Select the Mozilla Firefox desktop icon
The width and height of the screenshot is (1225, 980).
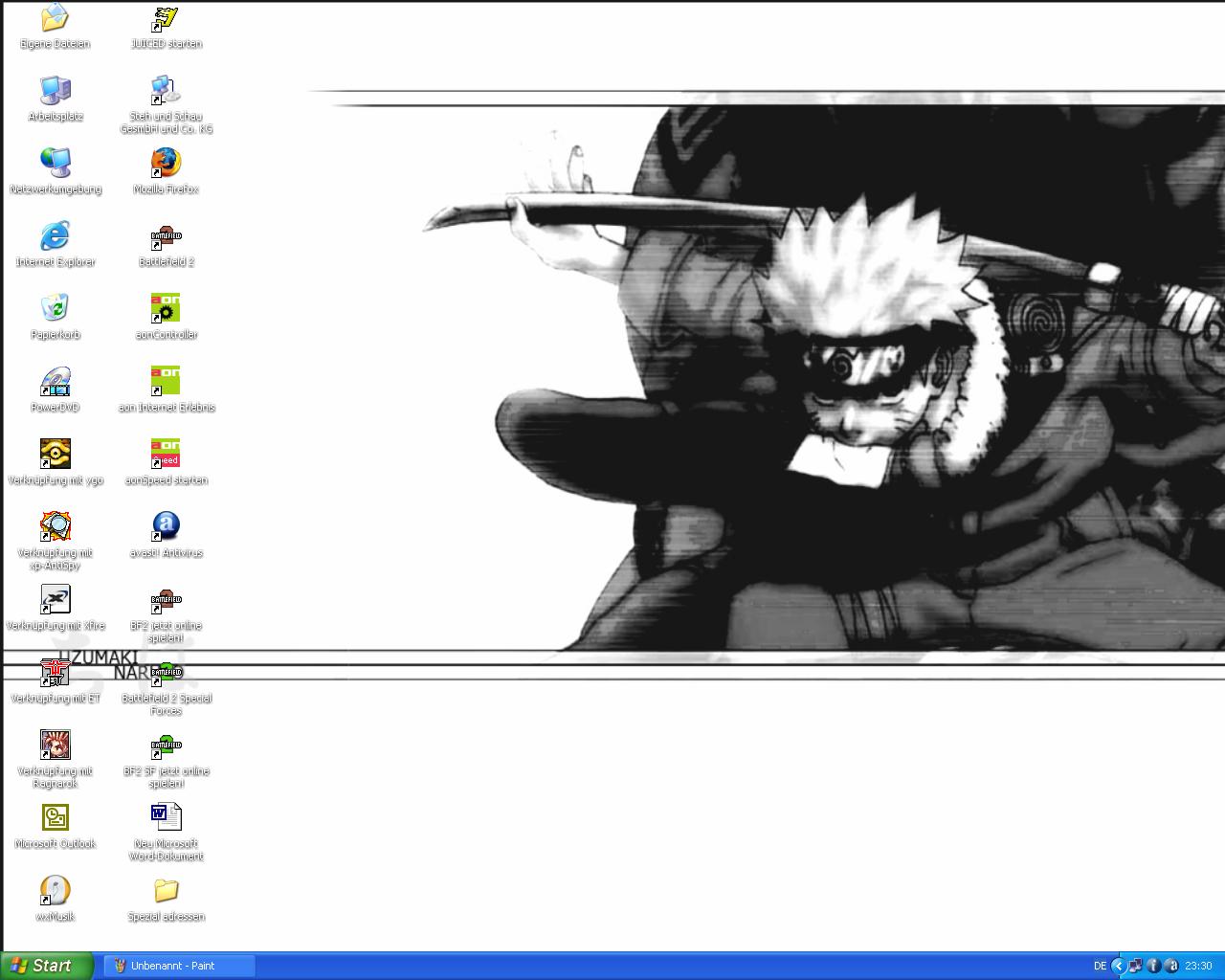click(x=167, y=163)
